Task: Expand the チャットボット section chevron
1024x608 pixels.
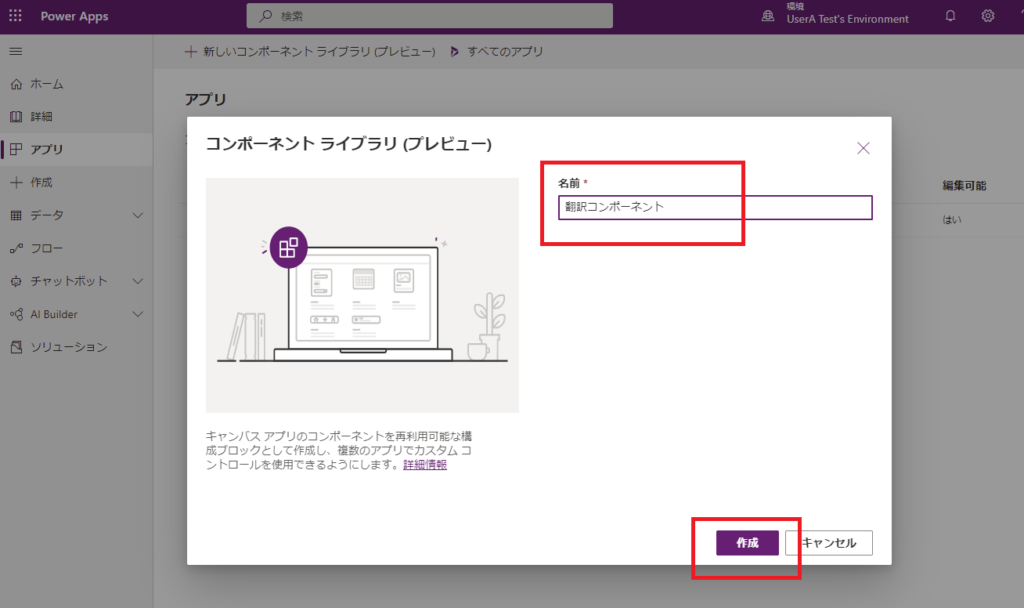Action: 138,281
